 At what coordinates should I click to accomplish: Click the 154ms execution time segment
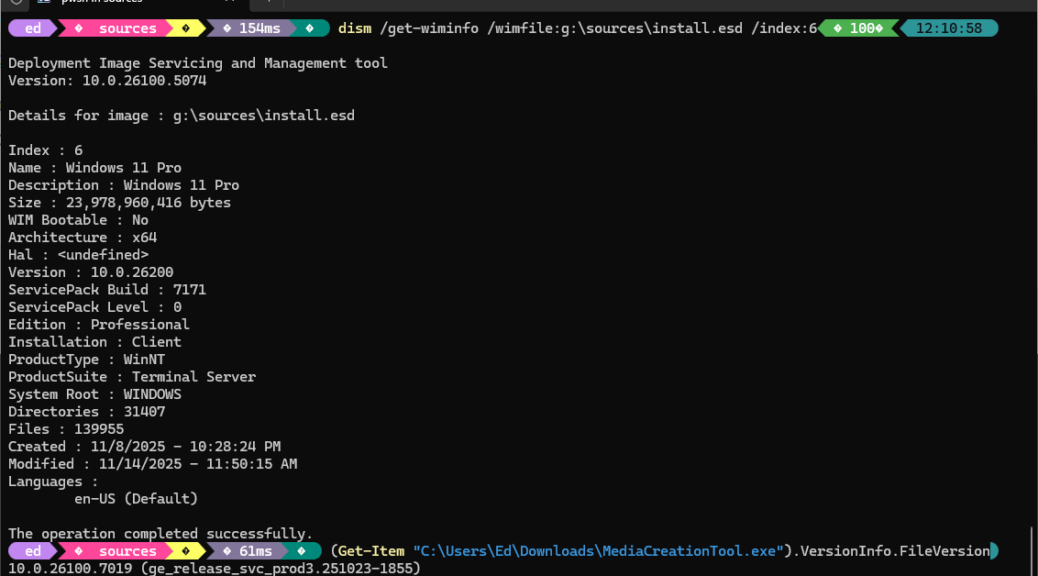pos(258,28)
